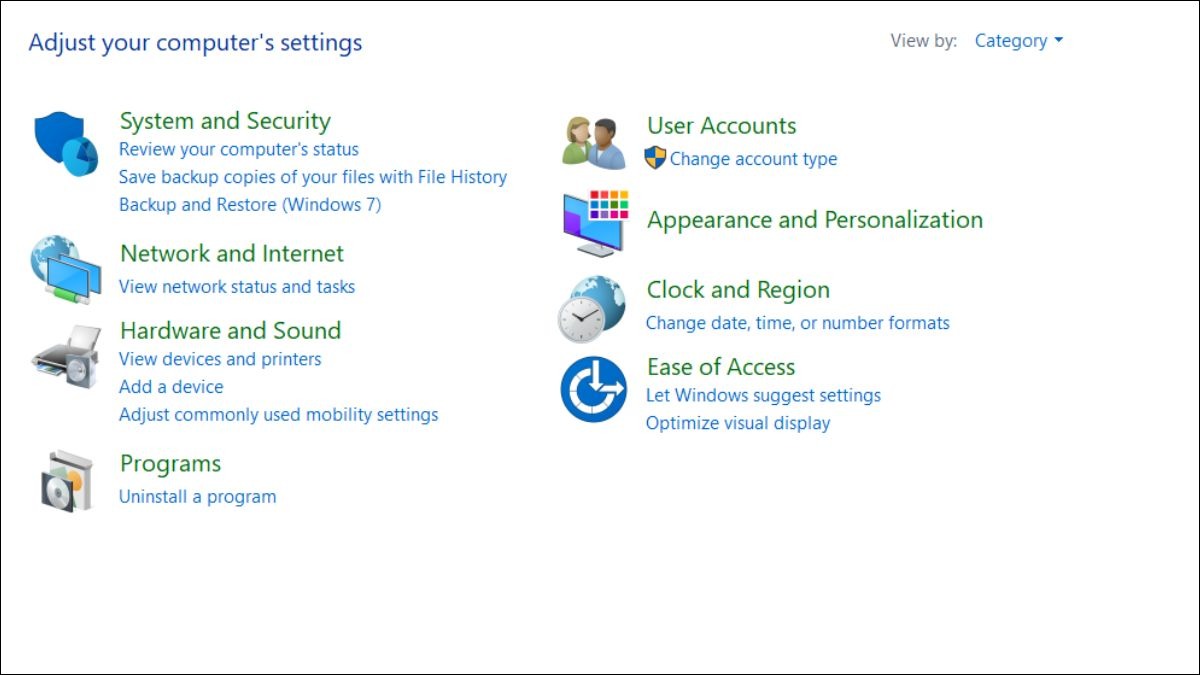
Task: Open the View by Category dropdown
Action: 1019,41
